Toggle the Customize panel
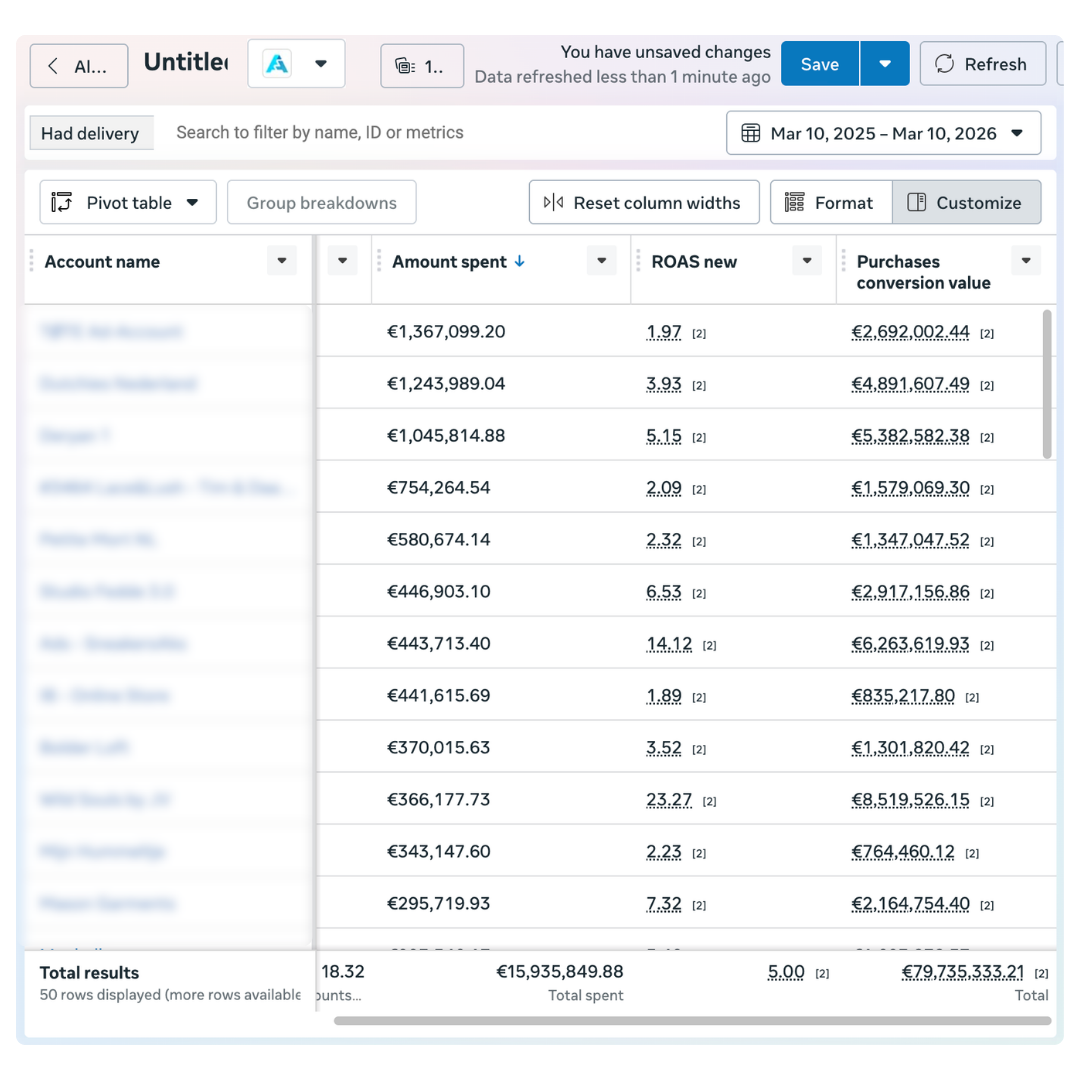This screenshot has height=1080, width=1080. [x=965, y=202]
